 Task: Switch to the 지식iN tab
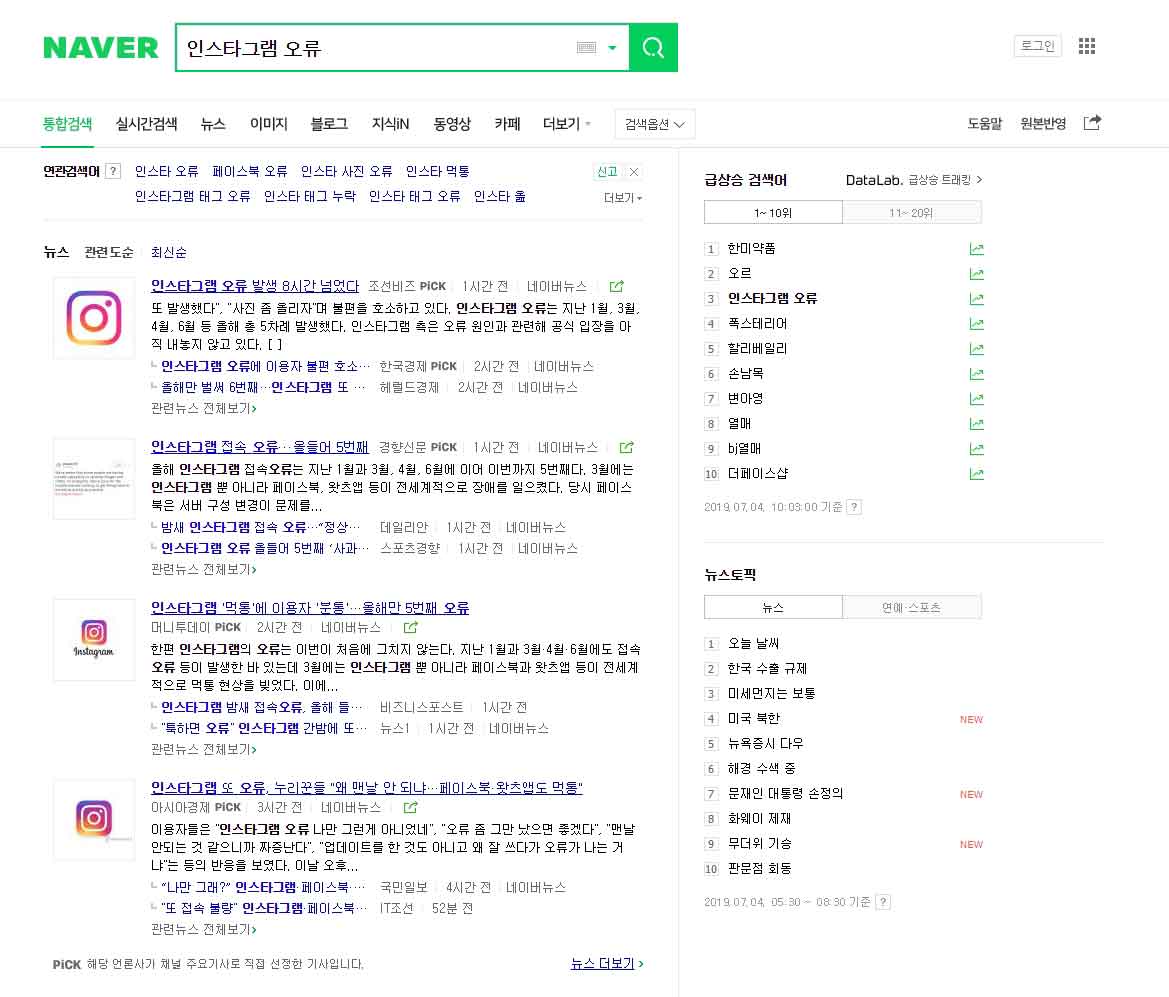coord(391,124)
